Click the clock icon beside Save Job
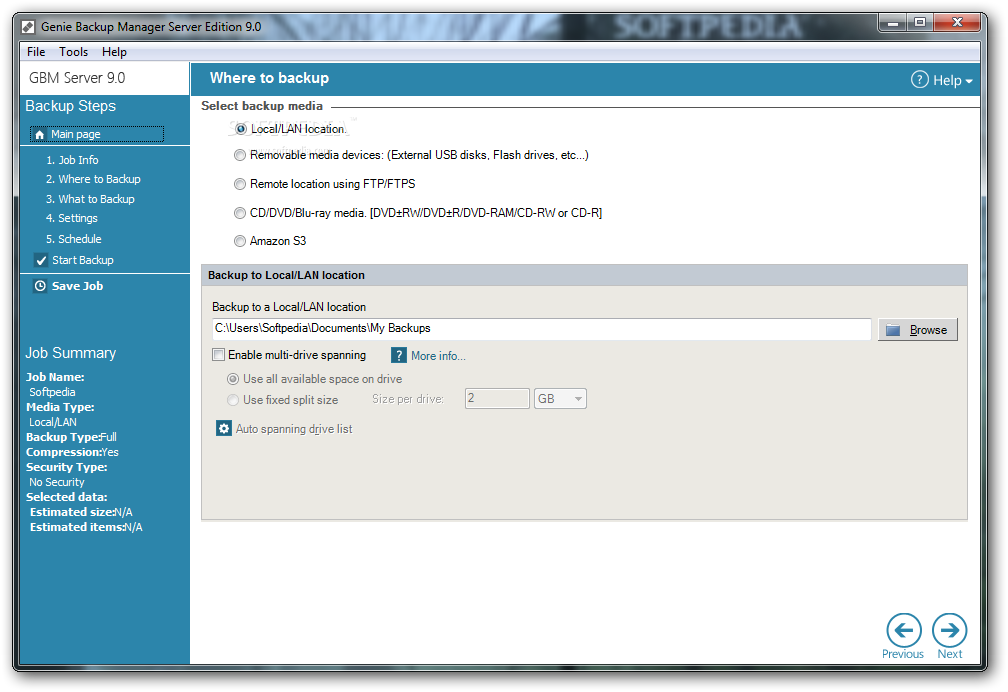 tap(40, 286)
